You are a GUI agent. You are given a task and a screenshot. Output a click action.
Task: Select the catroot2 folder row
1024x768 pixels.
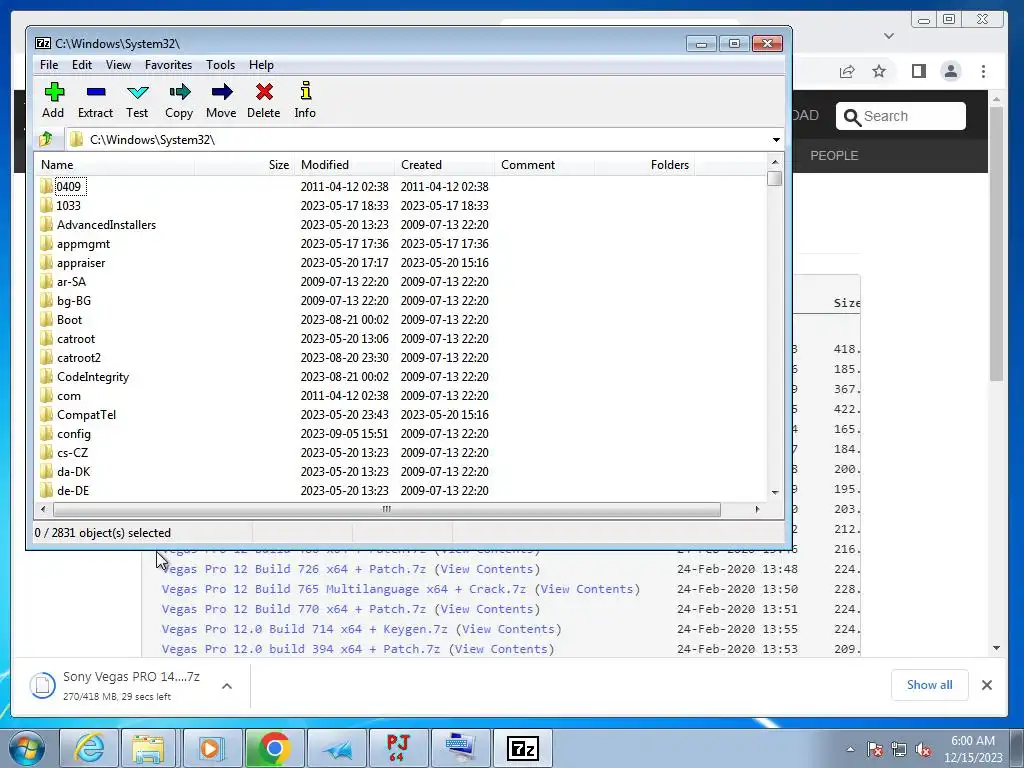tap(401, 358)
